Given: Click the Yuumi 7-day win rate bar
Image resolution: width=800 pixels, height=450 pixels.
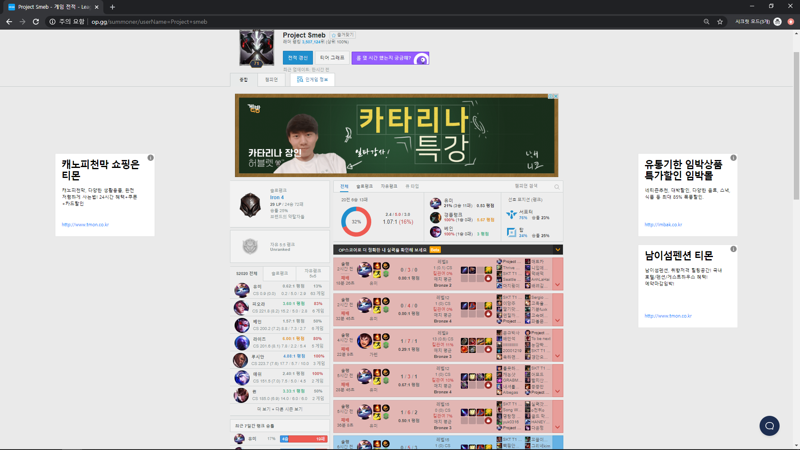Looking at the screenshot, I should pos(304,439).
